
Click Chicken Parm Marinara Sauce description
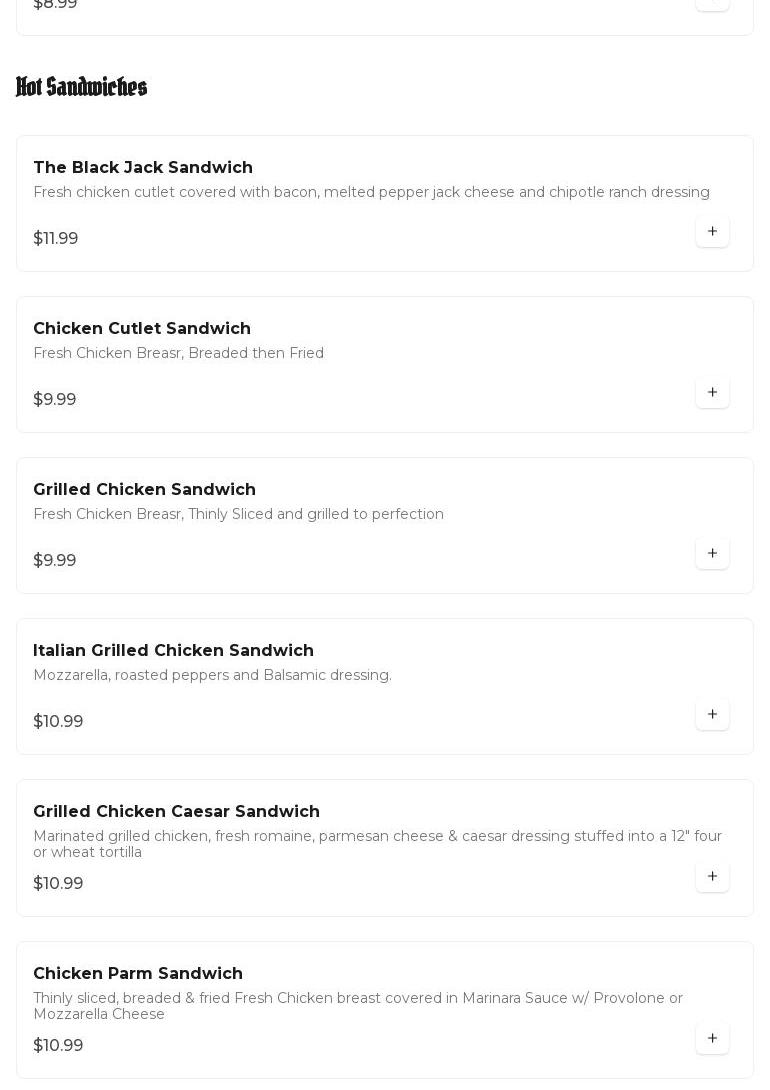point(358,1005)
